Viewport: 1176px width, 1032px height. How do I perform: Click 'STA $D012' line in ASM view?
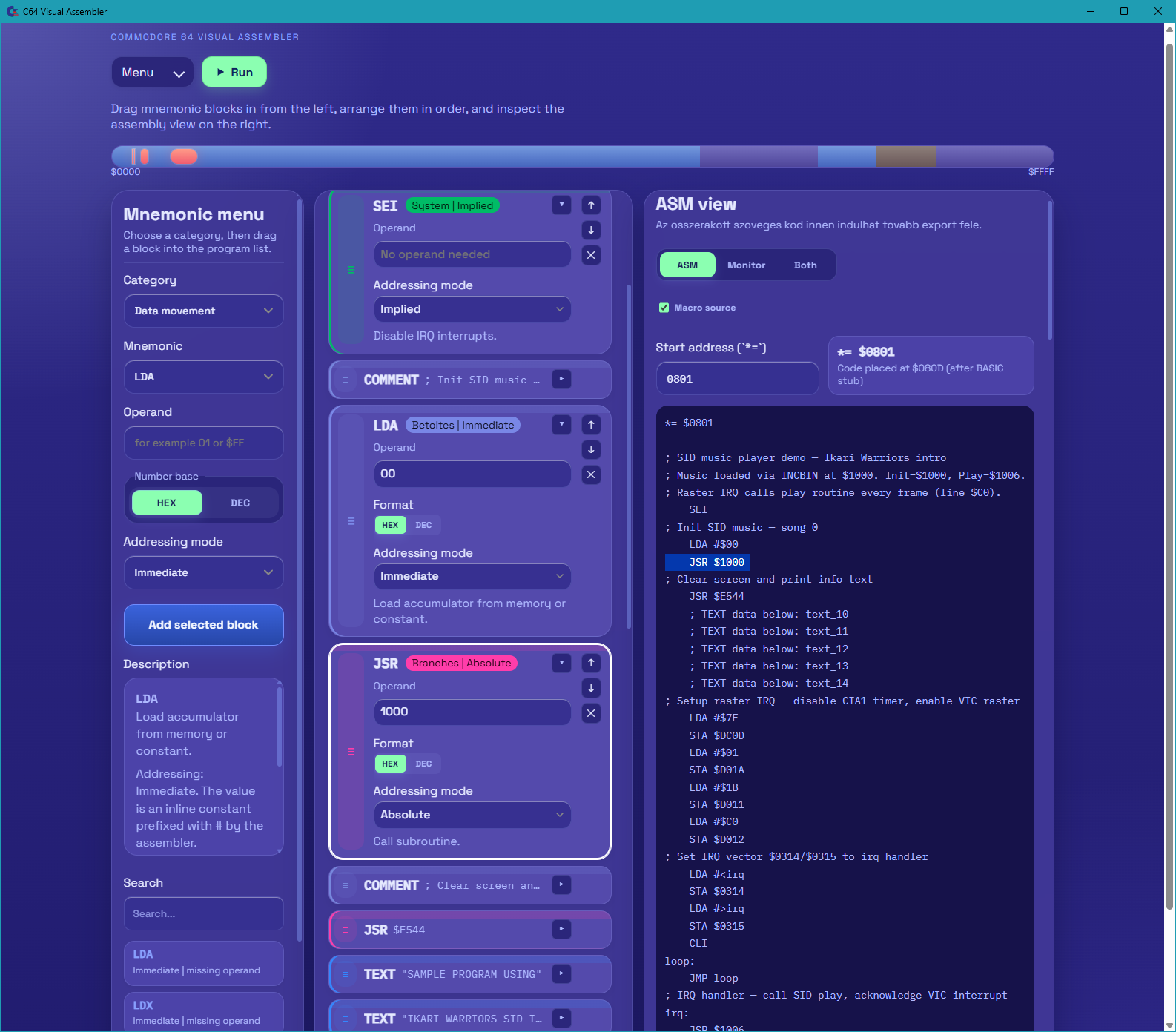pyautogui.click(x=716, y=839)
